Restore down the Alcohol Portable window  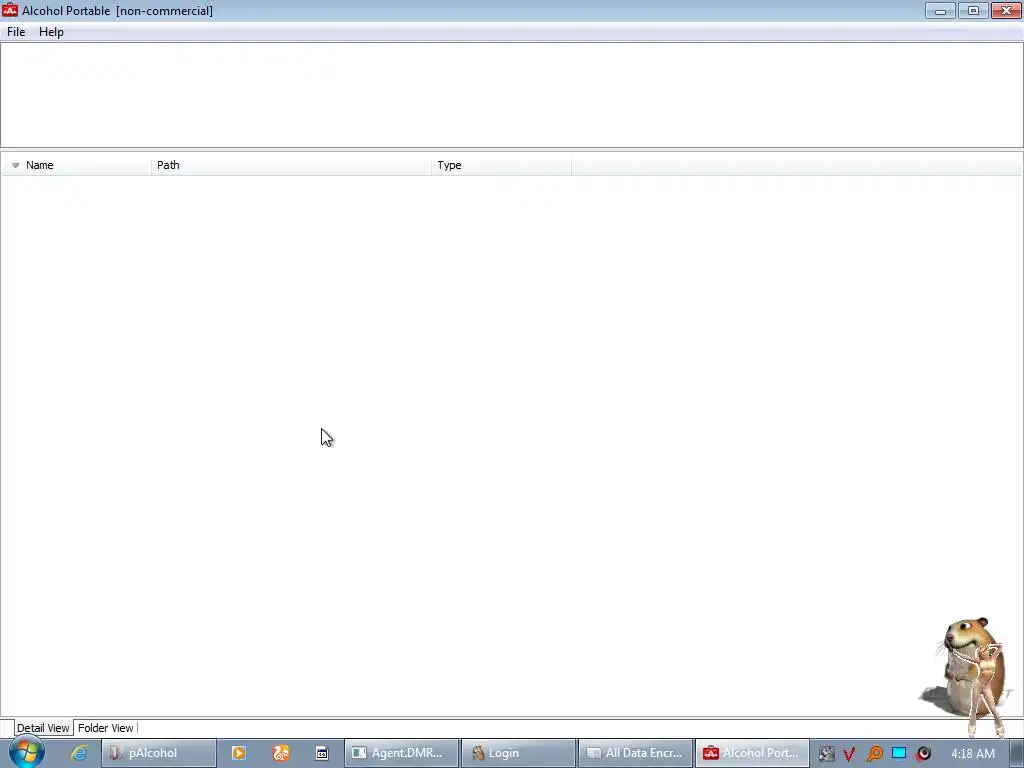(x=973, y=10)
